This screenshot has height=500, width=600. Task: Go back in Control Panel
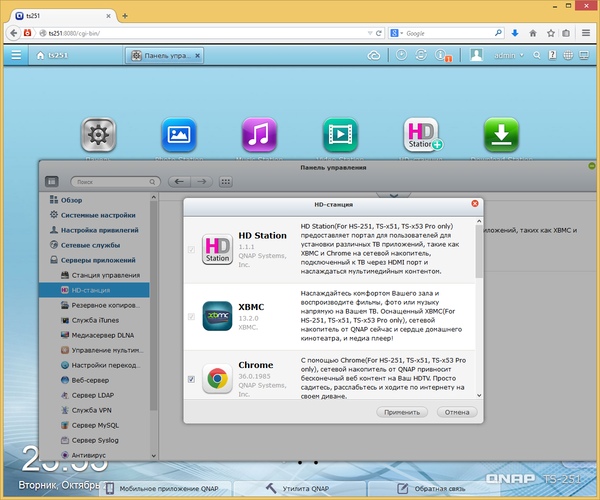(179, 182)
